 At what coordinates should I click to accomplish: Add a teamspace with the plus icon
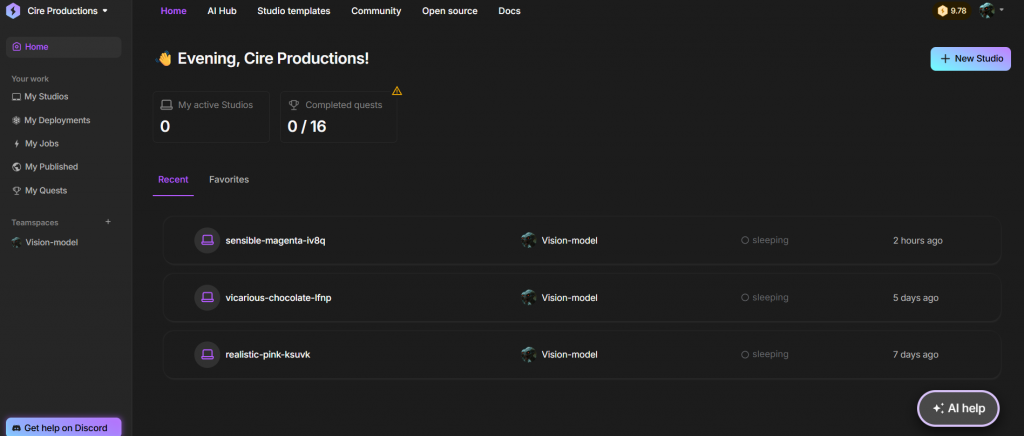click(x=108, y=222)
